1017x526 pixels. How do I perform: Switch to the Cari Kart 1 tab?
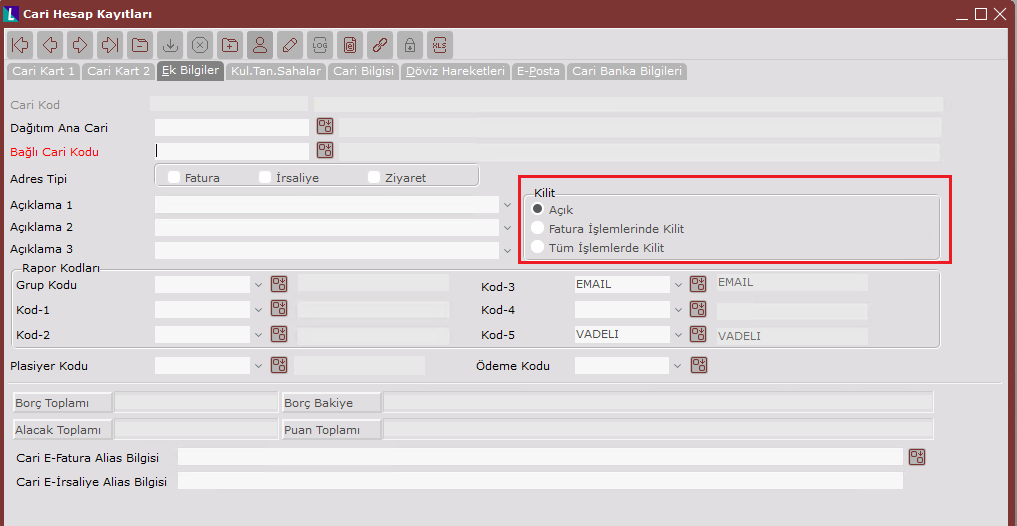click(43, 72)
